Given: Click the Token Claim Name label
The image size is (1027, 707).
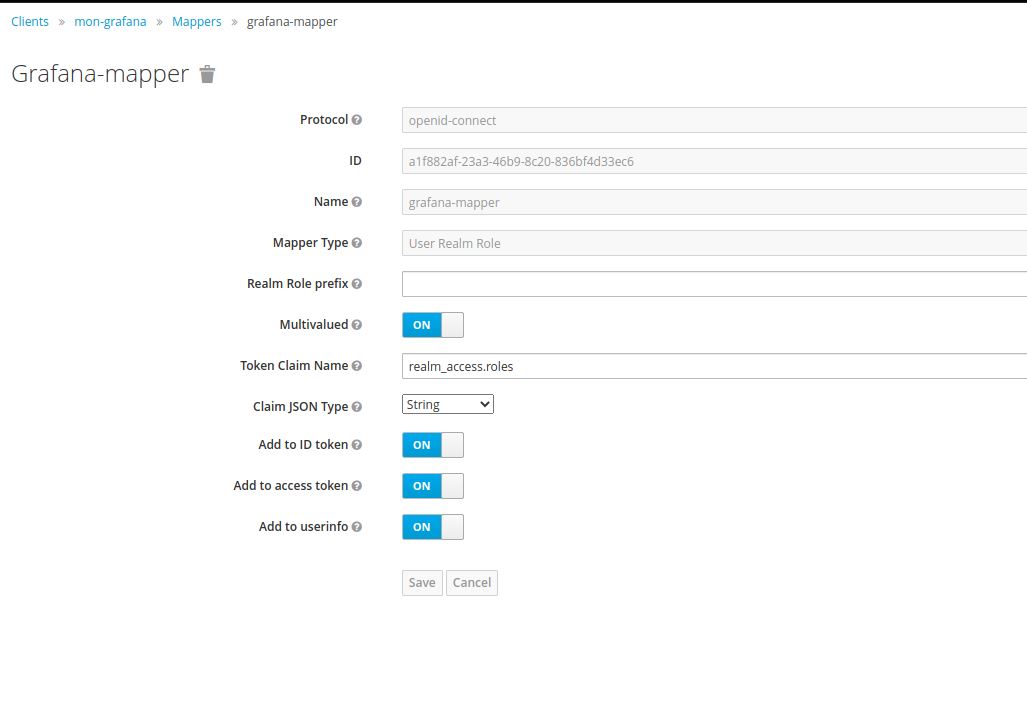Looking at the screenshot, I should pos(294,366).
